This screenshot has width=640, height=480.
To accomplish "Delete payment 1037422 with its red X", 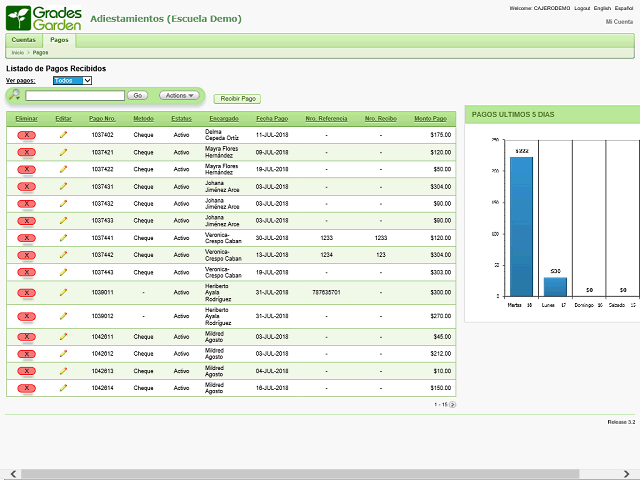I will [x=27, y=169].
